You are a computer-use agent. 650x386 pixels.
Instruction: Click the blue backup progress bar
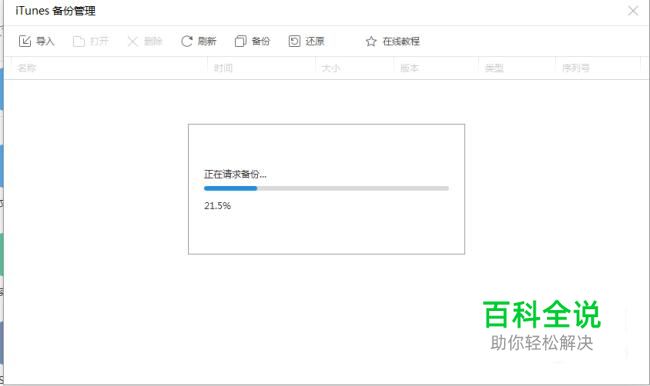326,188
